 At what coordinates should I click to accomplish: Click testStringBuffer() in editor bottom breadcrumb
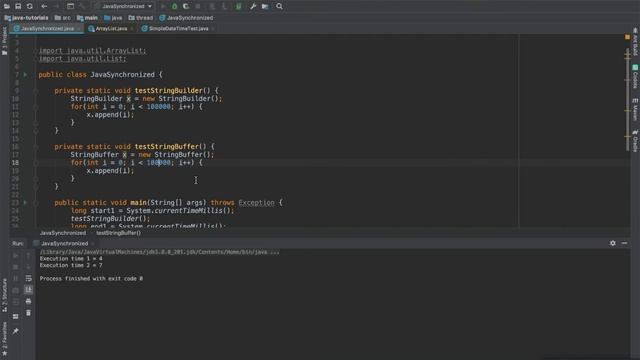tap(118, 233)
